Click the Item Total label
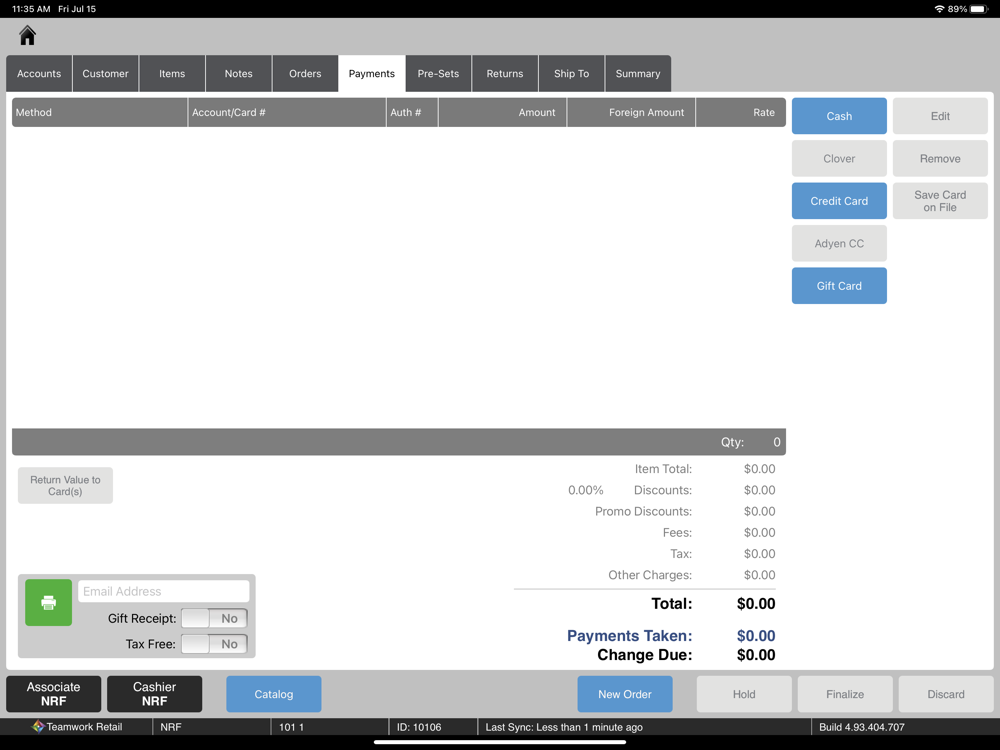Screen dimensions: 1000x750 pyautogui.click(x=663, y=469)
